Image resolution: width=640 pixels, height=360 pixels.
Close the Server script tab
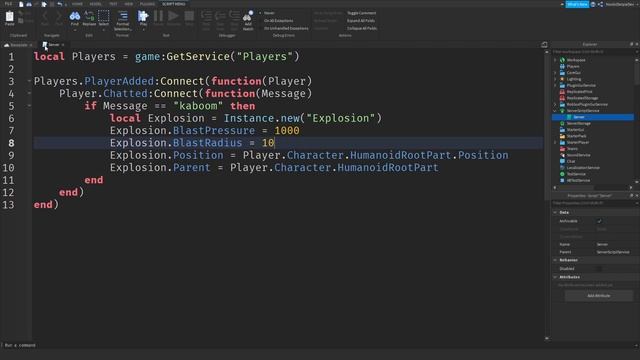63,45
